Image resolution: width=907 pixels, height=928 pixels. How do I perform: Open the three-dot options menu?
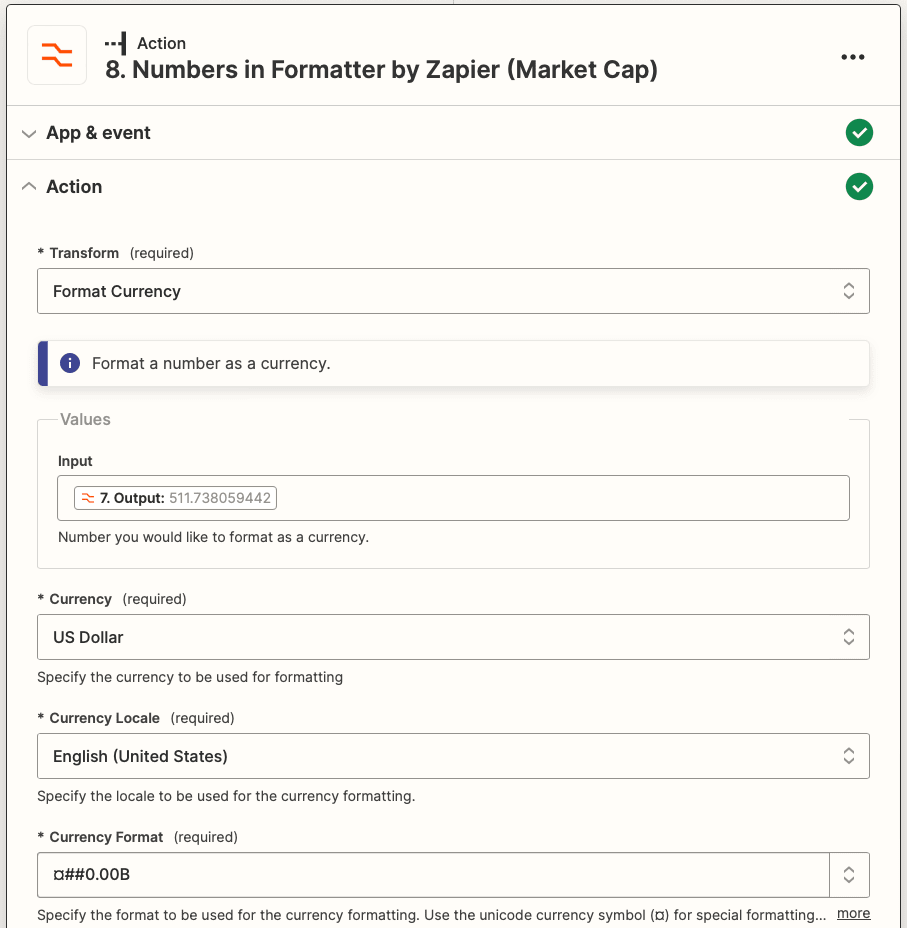(x=853, y=57)
